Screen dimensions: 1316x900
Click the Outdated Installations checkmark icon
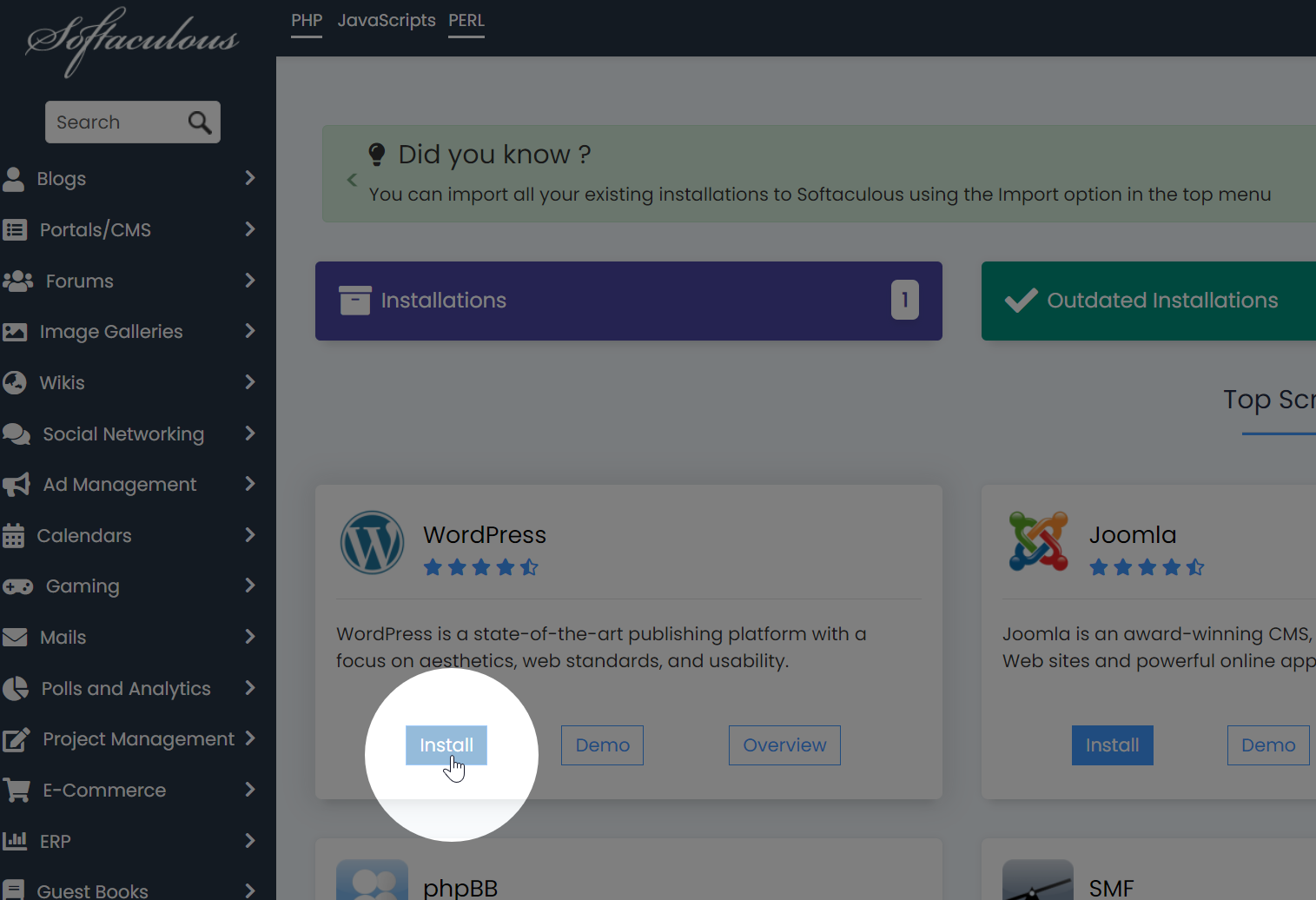click(x=1022, y=300)
